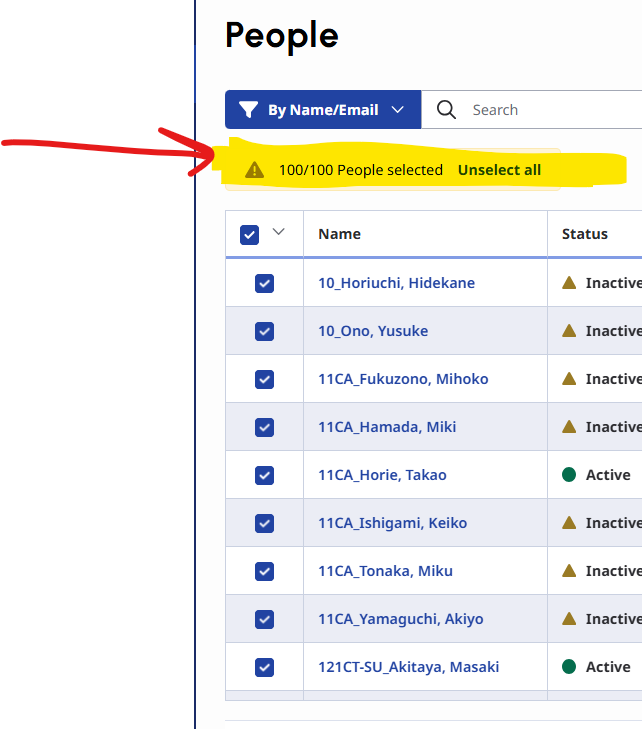The width and height of the screenshot is (642, 729).
Task: Click green active dot for 121CT-SU_Akitaya, Masaki
Action: tap(569, 667)
